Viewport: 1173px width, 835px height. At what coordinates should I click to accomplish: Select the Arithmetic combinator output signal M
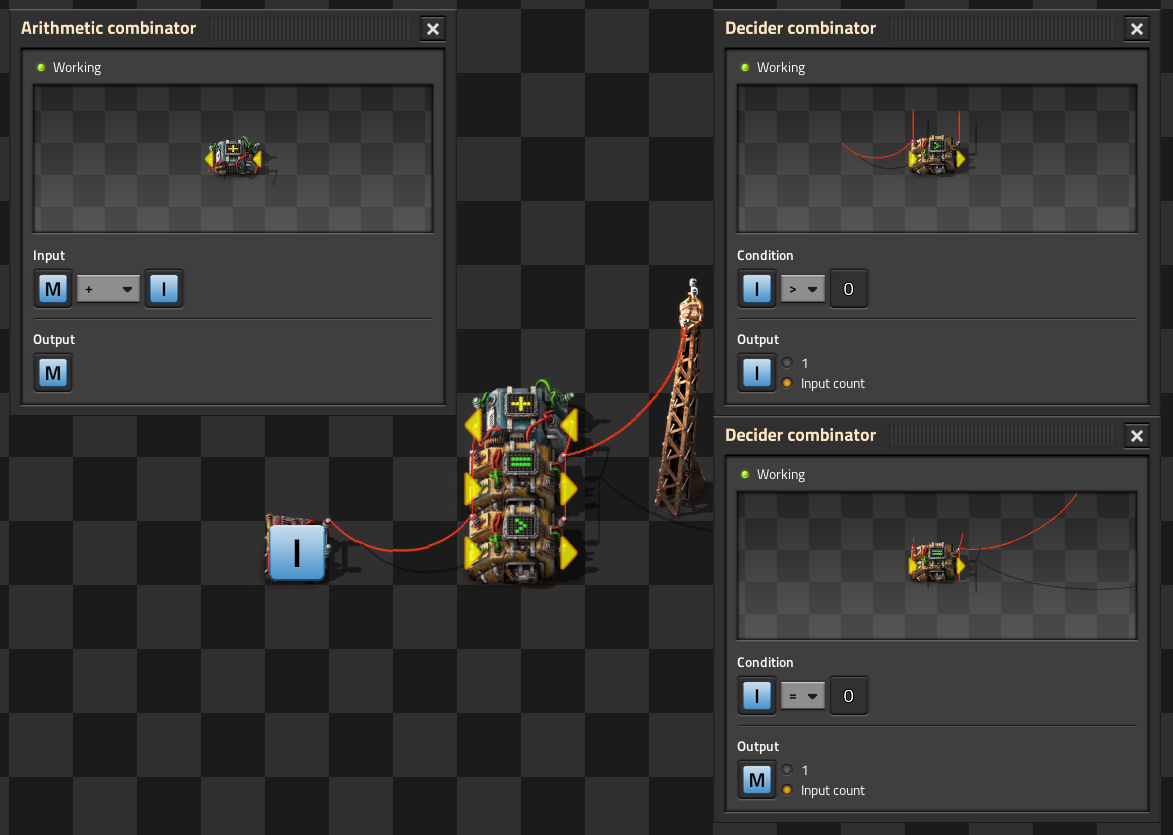click(x=53, y=374)
